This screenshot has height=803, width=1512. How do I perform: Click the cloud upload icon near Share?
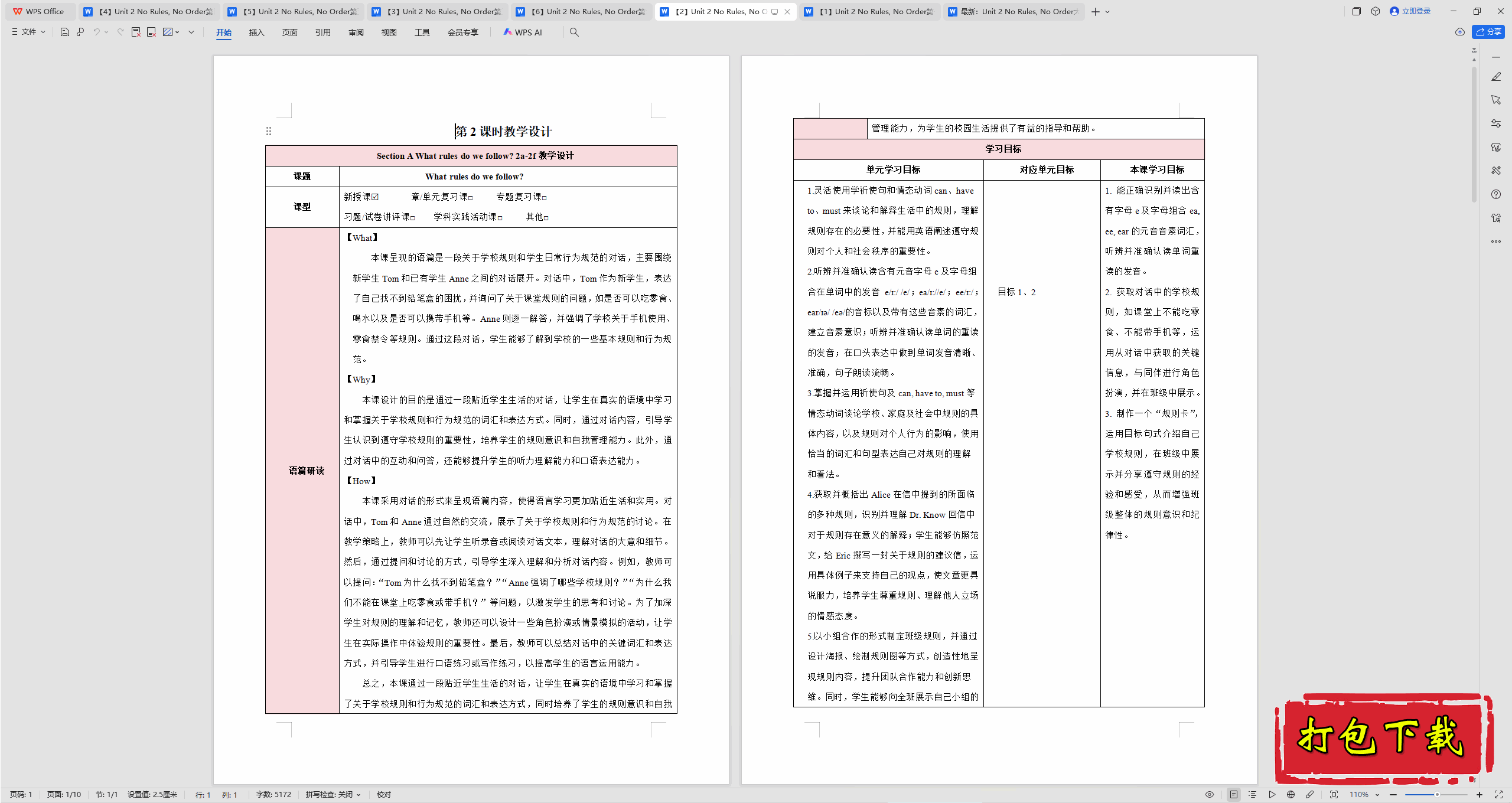point(1460,32)
